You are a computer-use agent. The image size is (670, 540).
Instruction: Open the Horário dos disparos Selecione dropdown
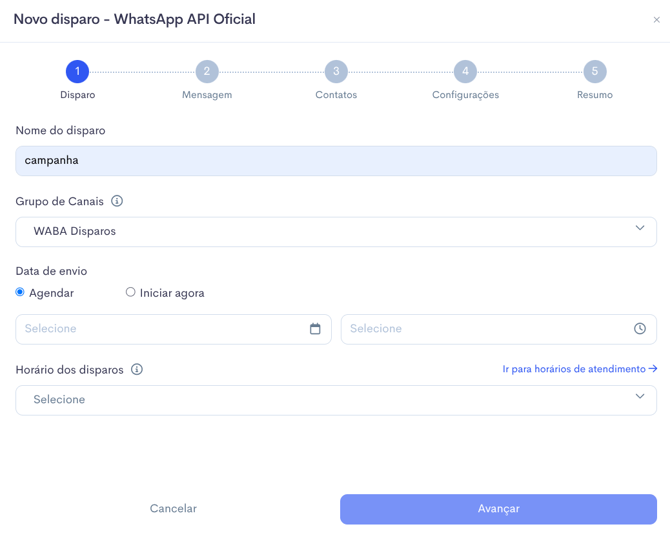(335, 400)
